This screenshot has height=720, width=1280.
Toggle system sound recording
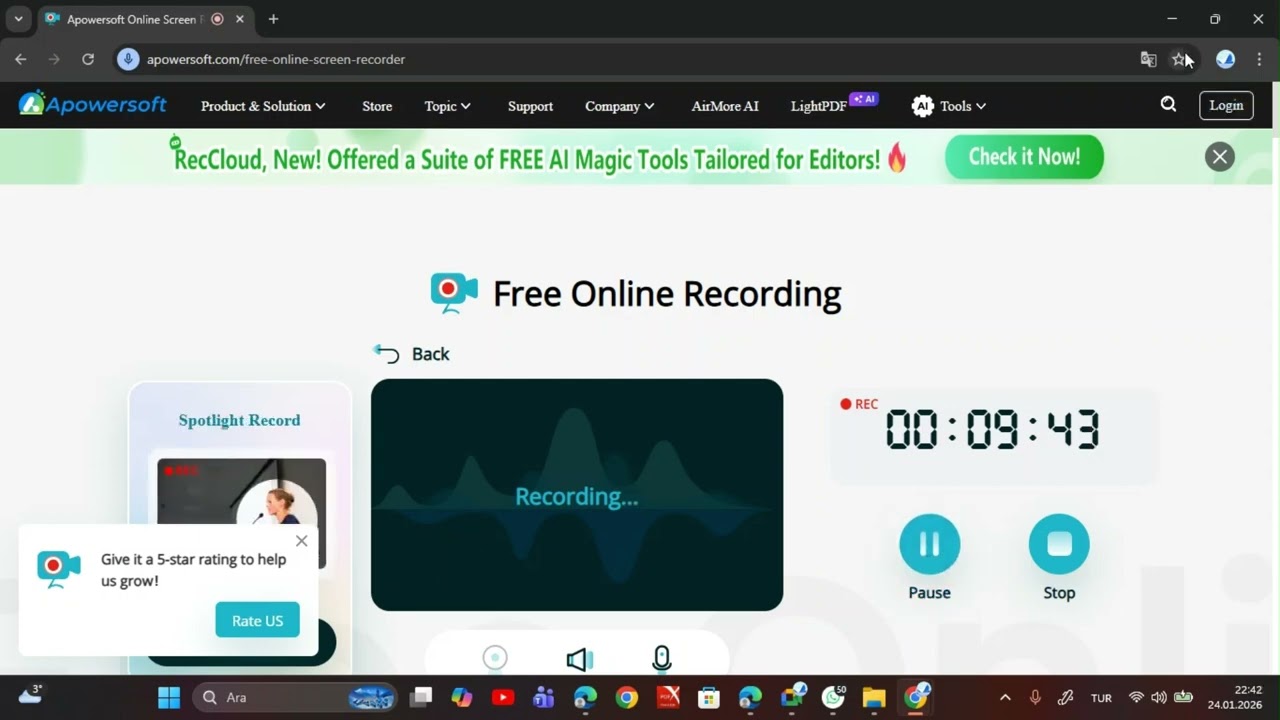click(x=580, y=658)
